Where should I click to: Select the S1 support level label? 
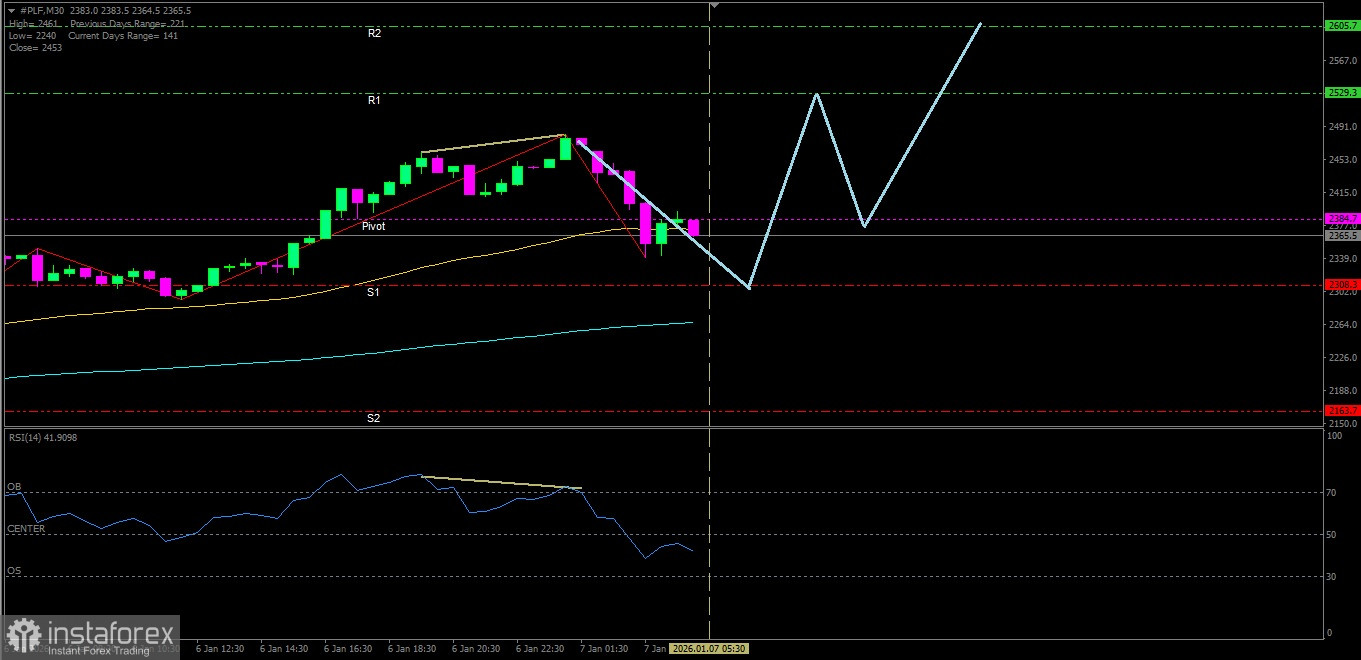(x=373, y=293)
